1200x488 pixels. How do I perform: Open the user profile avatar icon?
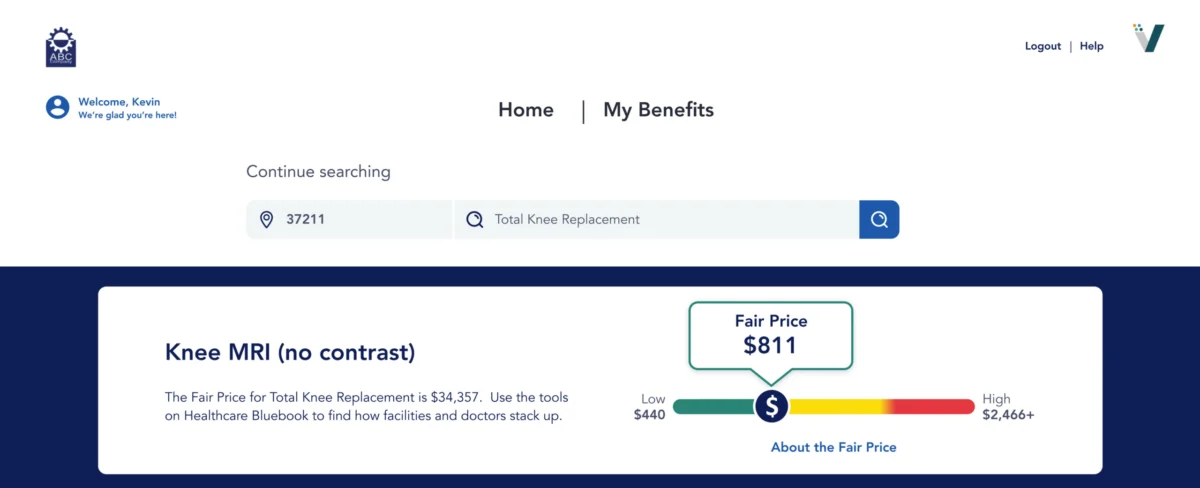click(x=58, y=107)
